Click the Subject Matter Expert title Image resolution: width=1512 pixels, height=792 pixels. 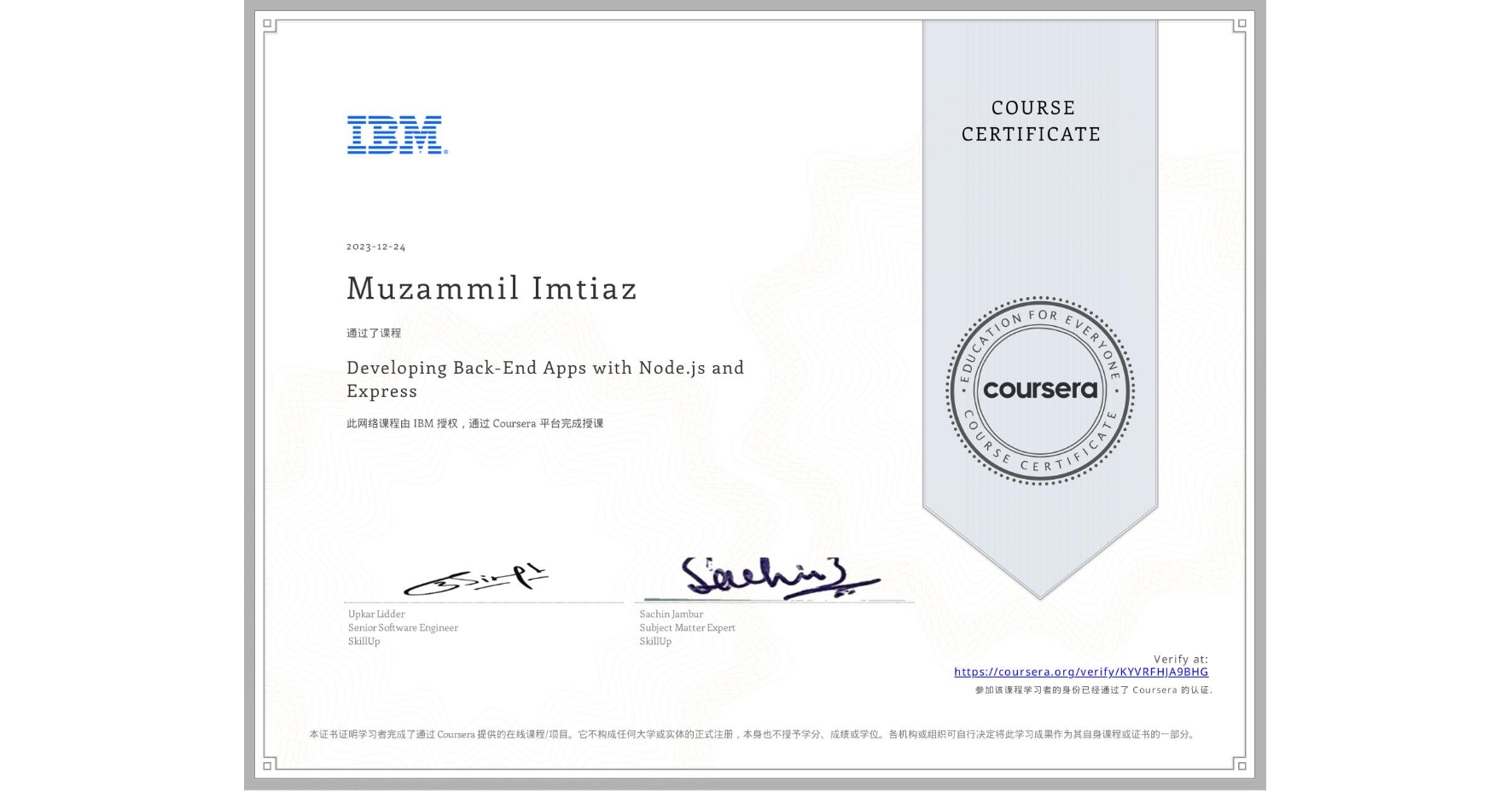(687, 627)
